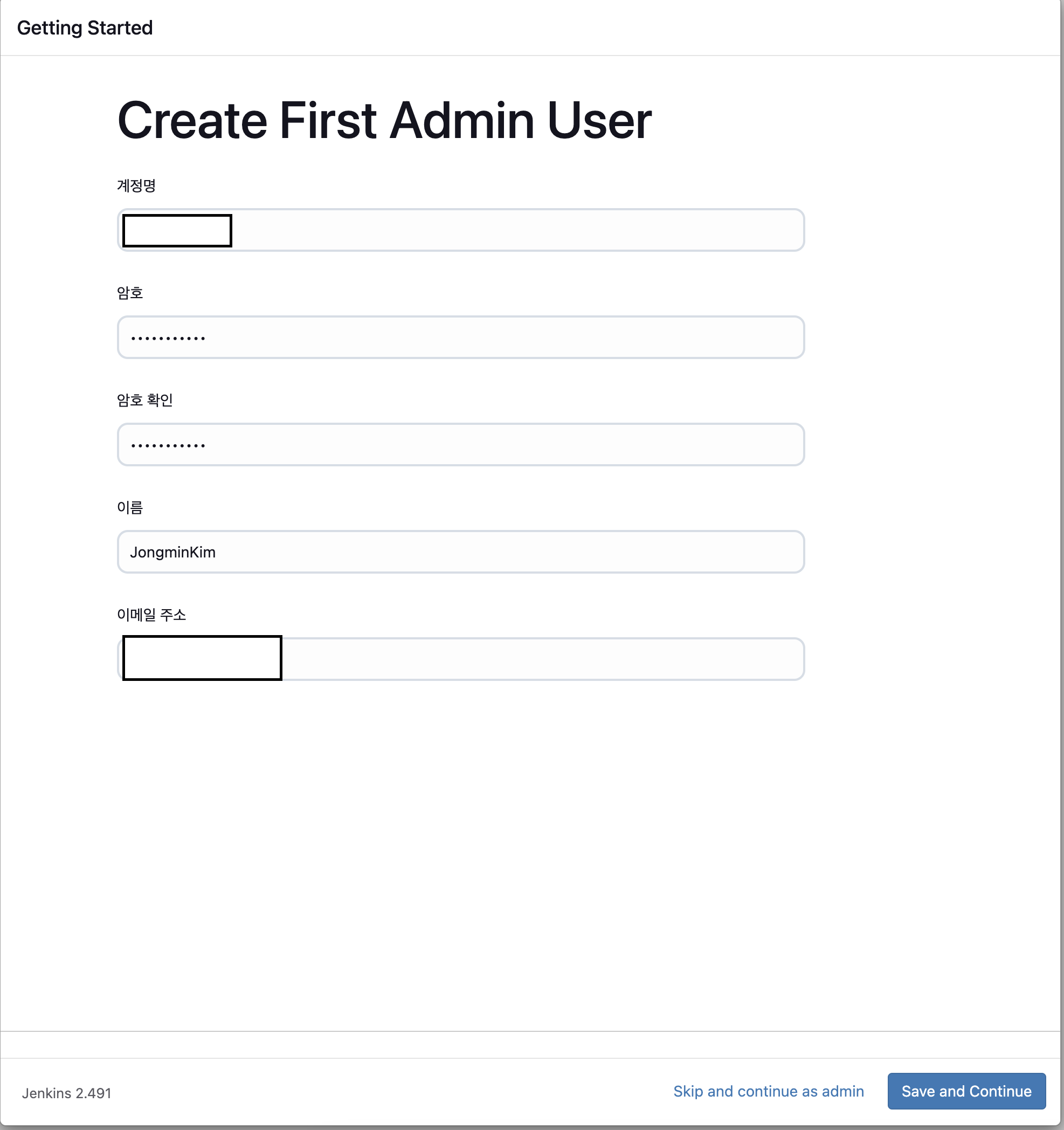Follow the Skip and continue as admin link
This screenshot has height=1130, width=1064.
click(769, 1091)
